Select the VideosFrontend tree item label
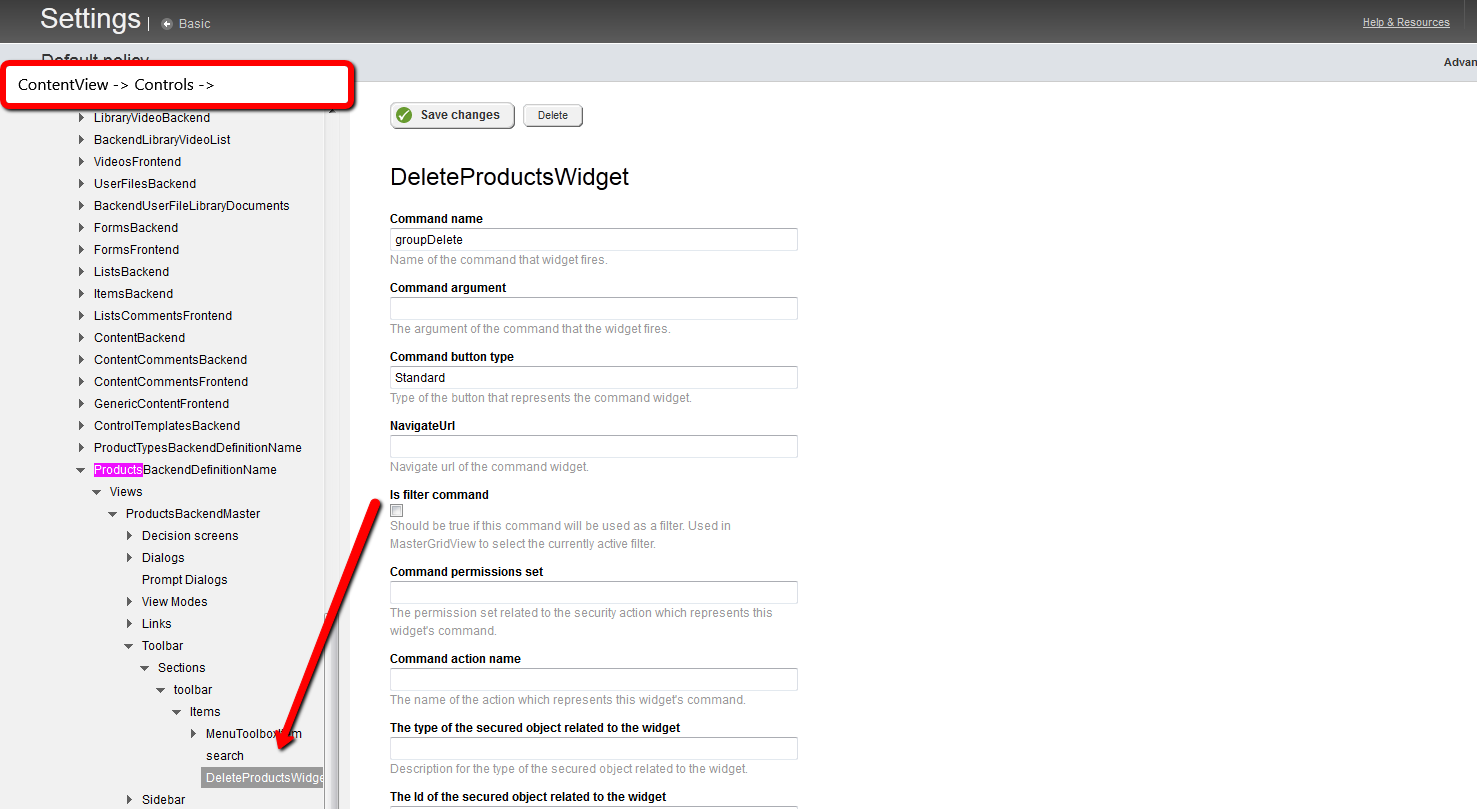This screenshot has width=1477, height=809. (x=138, y=162)
